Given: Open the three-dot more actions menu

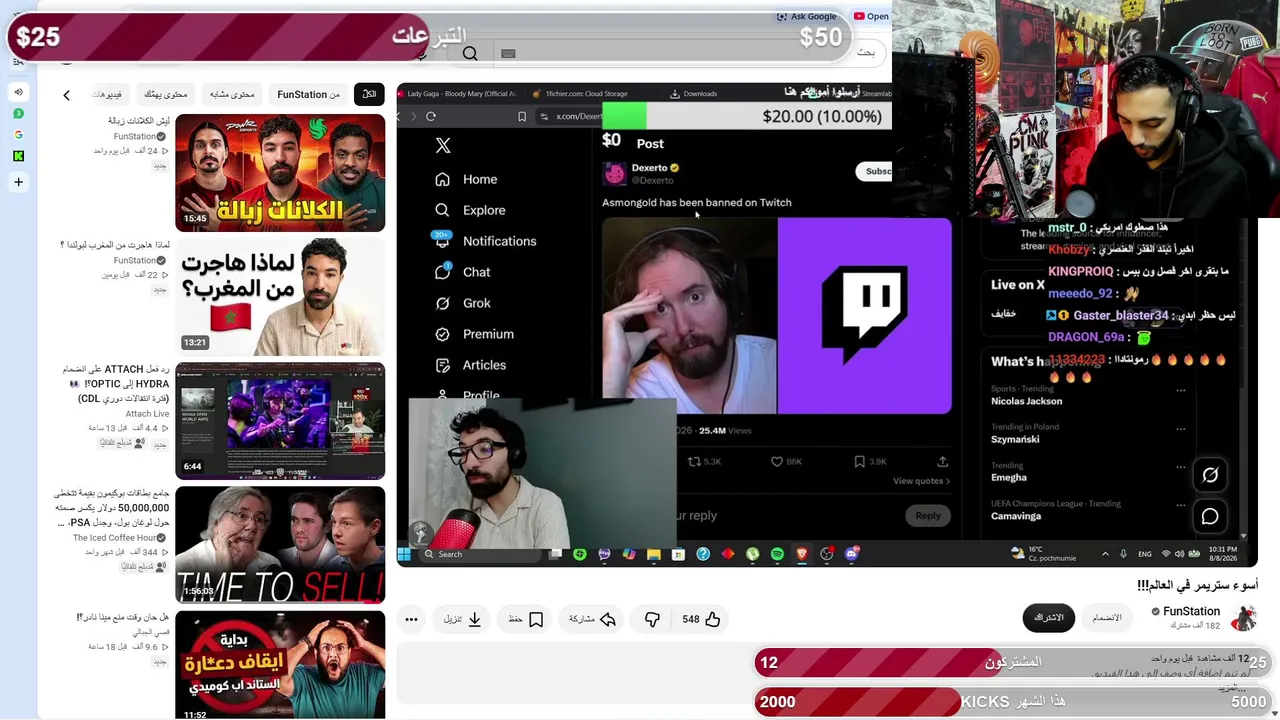Looking at the screenshot, I should [x=411, y=619].
